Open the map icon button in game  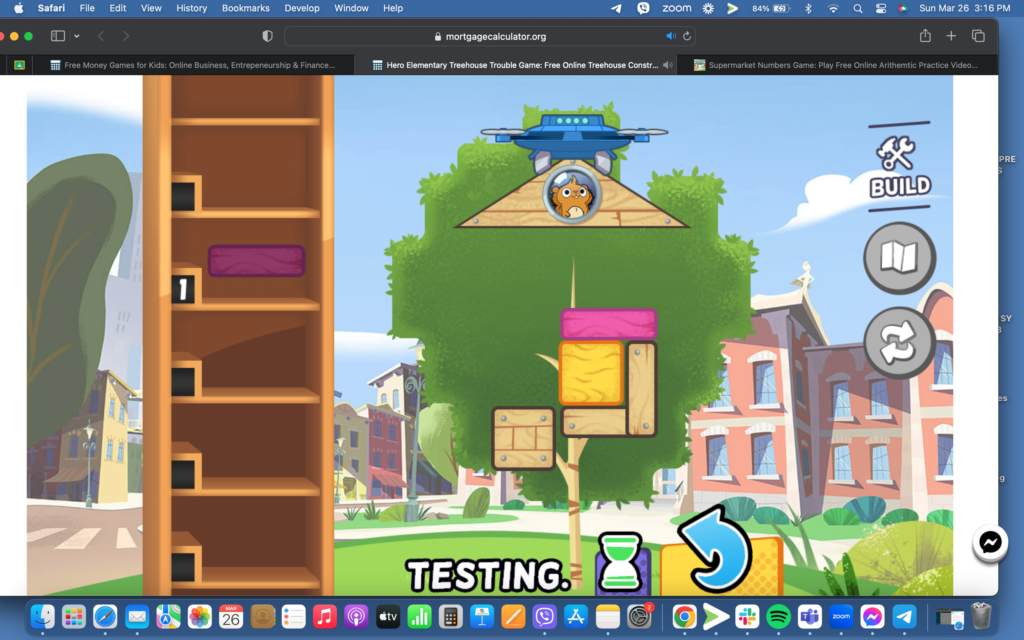899,258
